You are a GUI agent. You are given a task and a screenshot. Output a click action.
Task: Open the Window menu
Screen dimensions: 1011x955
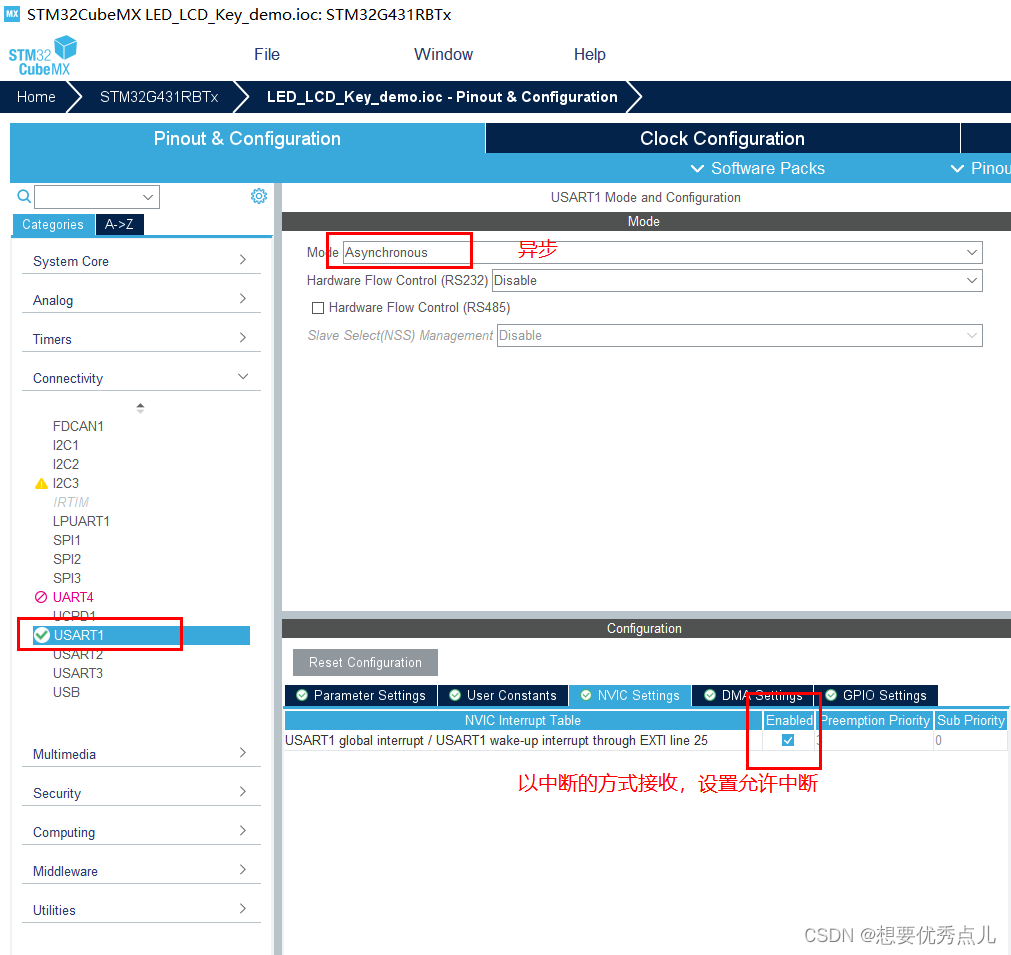coord(444,54)
